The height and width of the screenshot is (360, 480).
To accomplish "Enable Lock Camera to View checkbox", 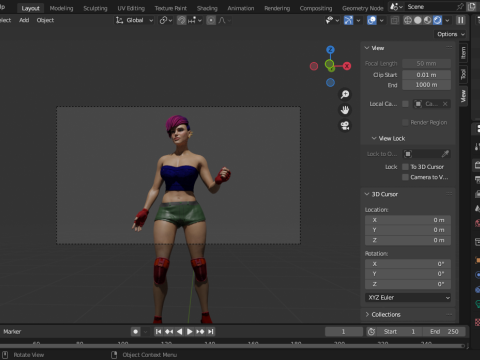I will (x=405, y=177).
